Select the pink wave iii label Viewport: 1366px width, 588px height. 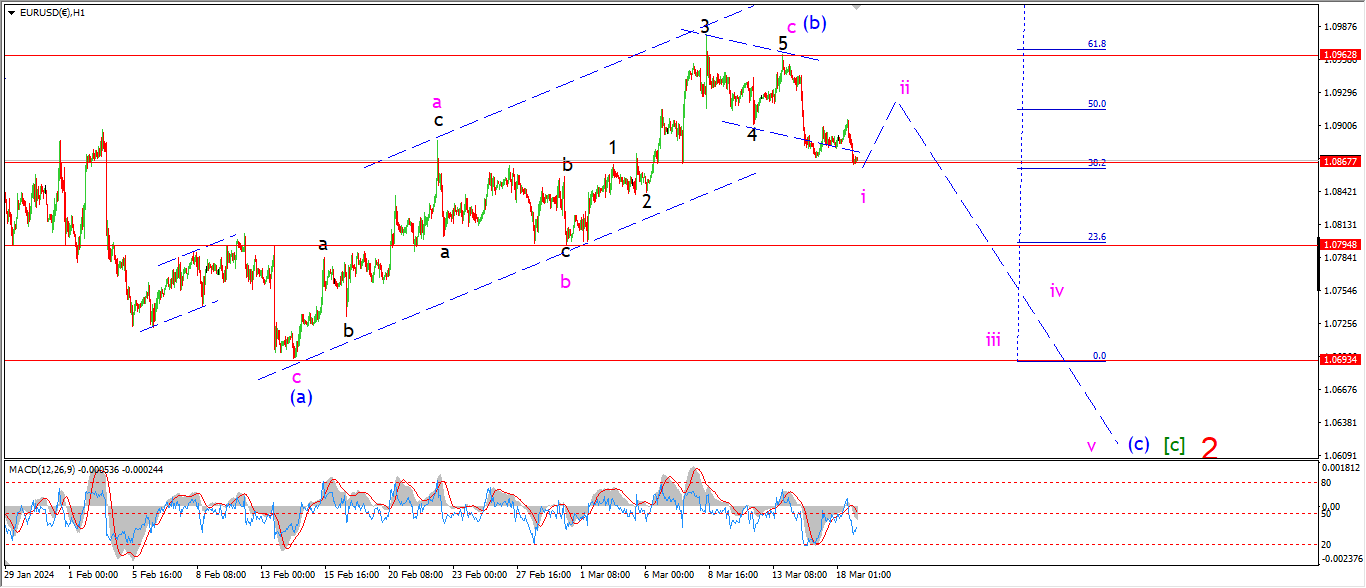(x=993, y=340)
